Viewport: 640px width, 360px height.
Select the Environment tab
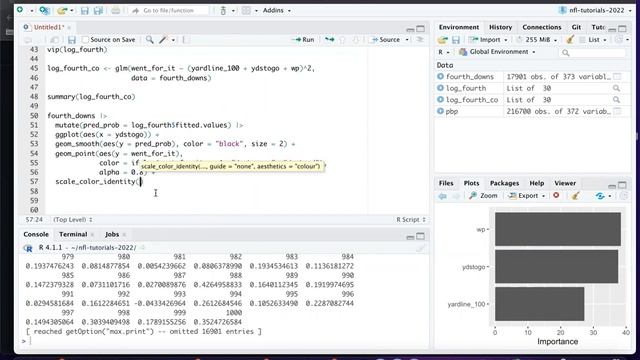(459, 27)
